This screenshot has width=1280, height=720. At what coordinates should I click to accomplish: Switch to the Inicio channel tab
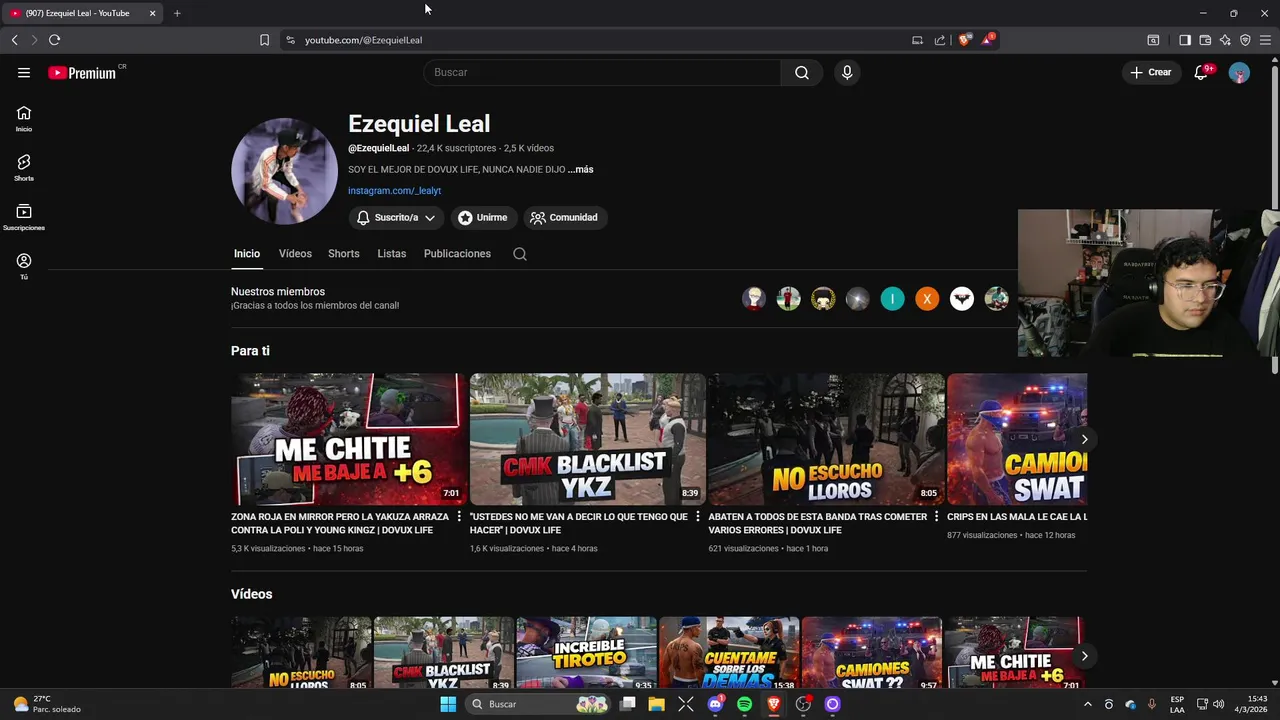coord(247,254)
